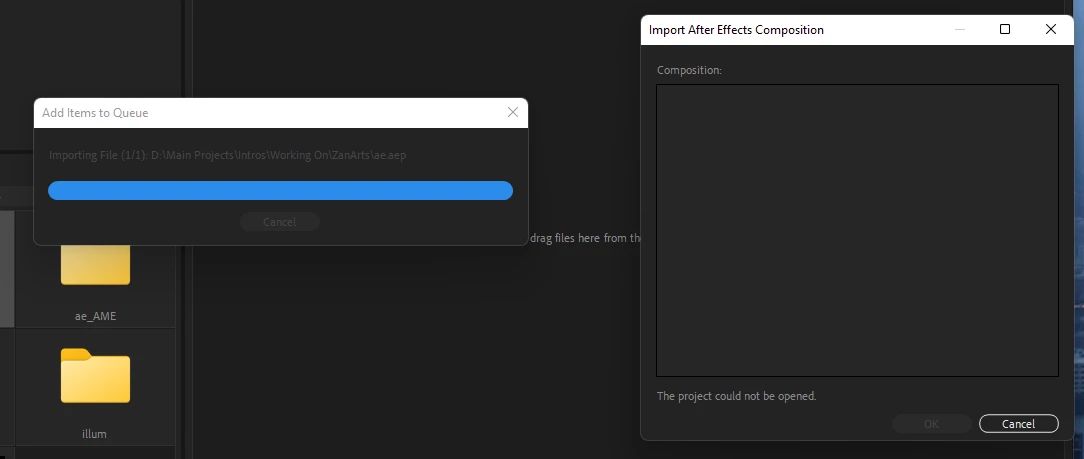Click the 'The project could not be opened.' message
1084x459 pixels.
(x=736, y=396)
